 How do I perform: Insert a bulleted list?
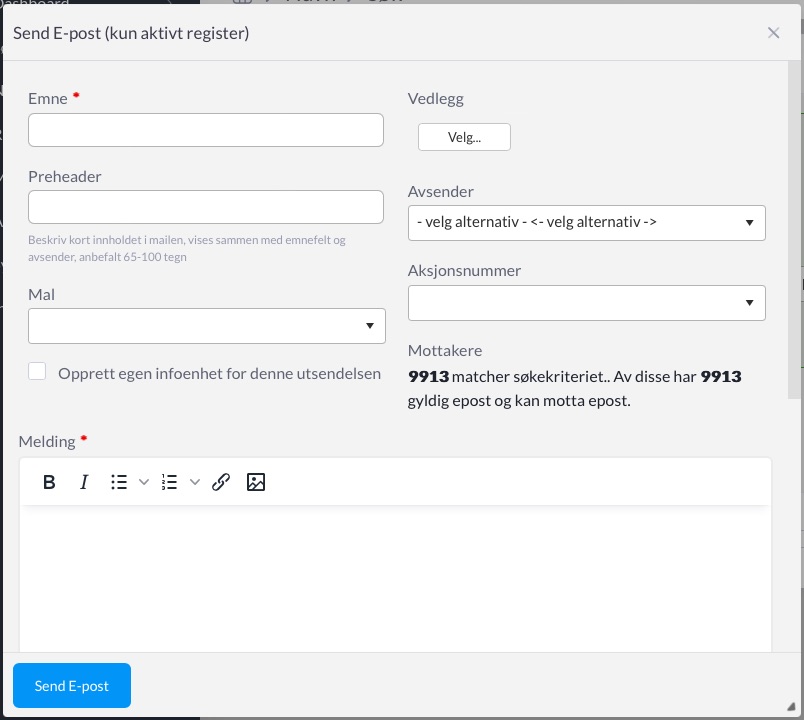119,482
